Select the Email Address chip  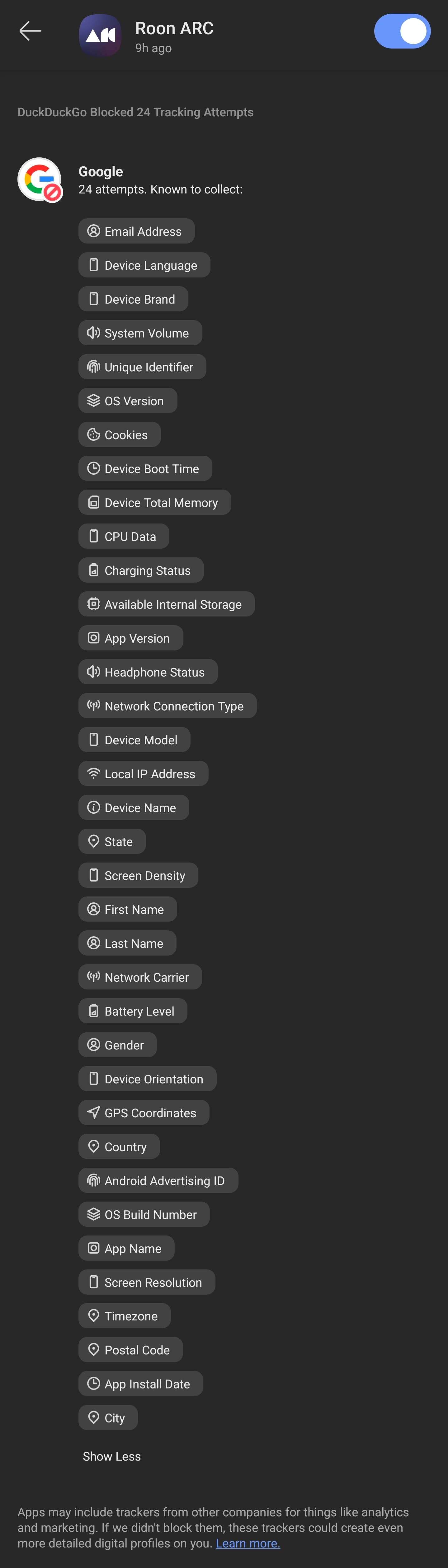pyautogui.click(x=137, y=231)
